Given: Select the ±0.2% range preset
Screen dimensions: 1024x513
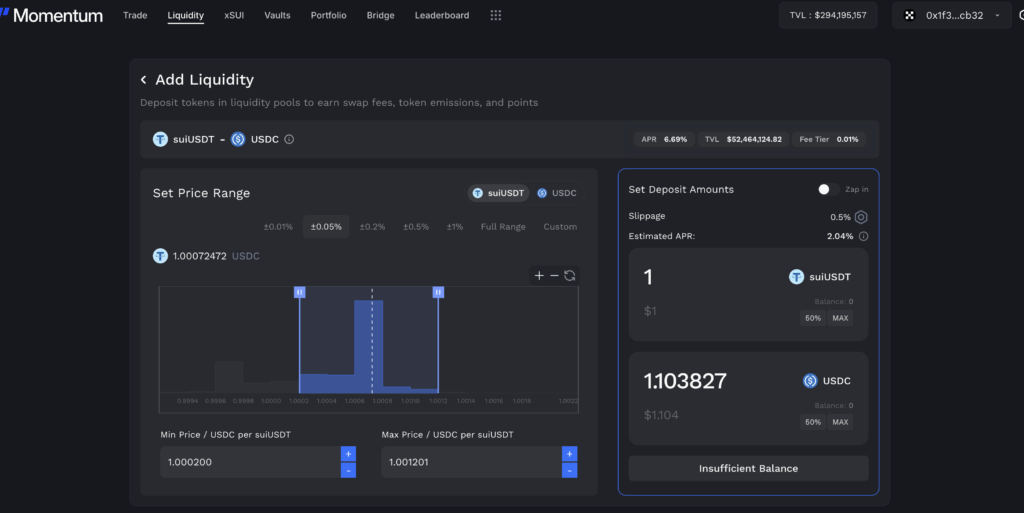Looking at the screenshot, I should [x=372, y=227].
